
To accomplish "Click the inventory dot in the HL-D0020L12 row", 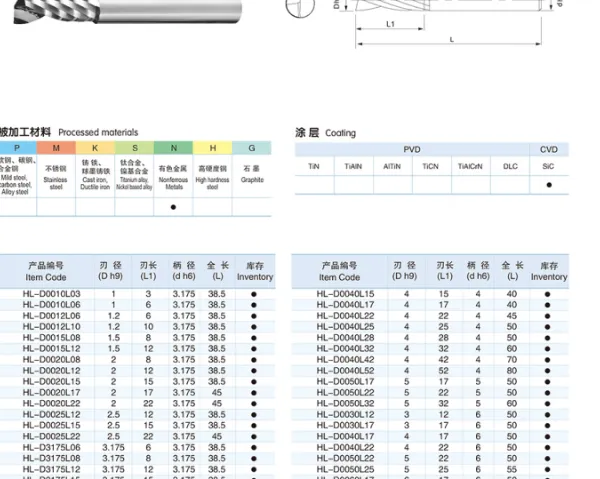I will [254, 371].
